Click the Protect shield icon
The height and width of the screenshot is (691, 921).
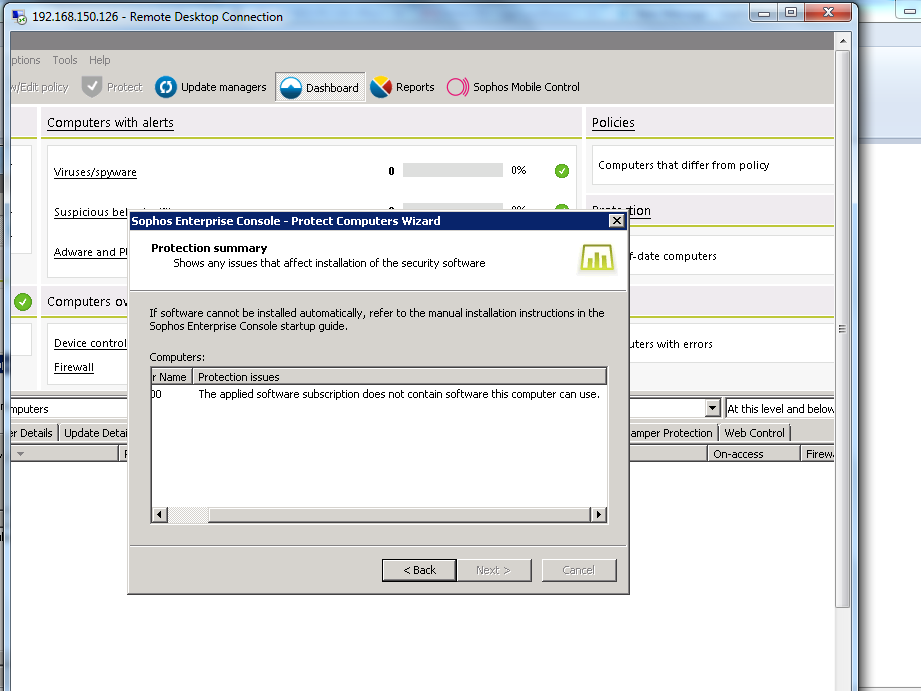(x=92, y=87)
